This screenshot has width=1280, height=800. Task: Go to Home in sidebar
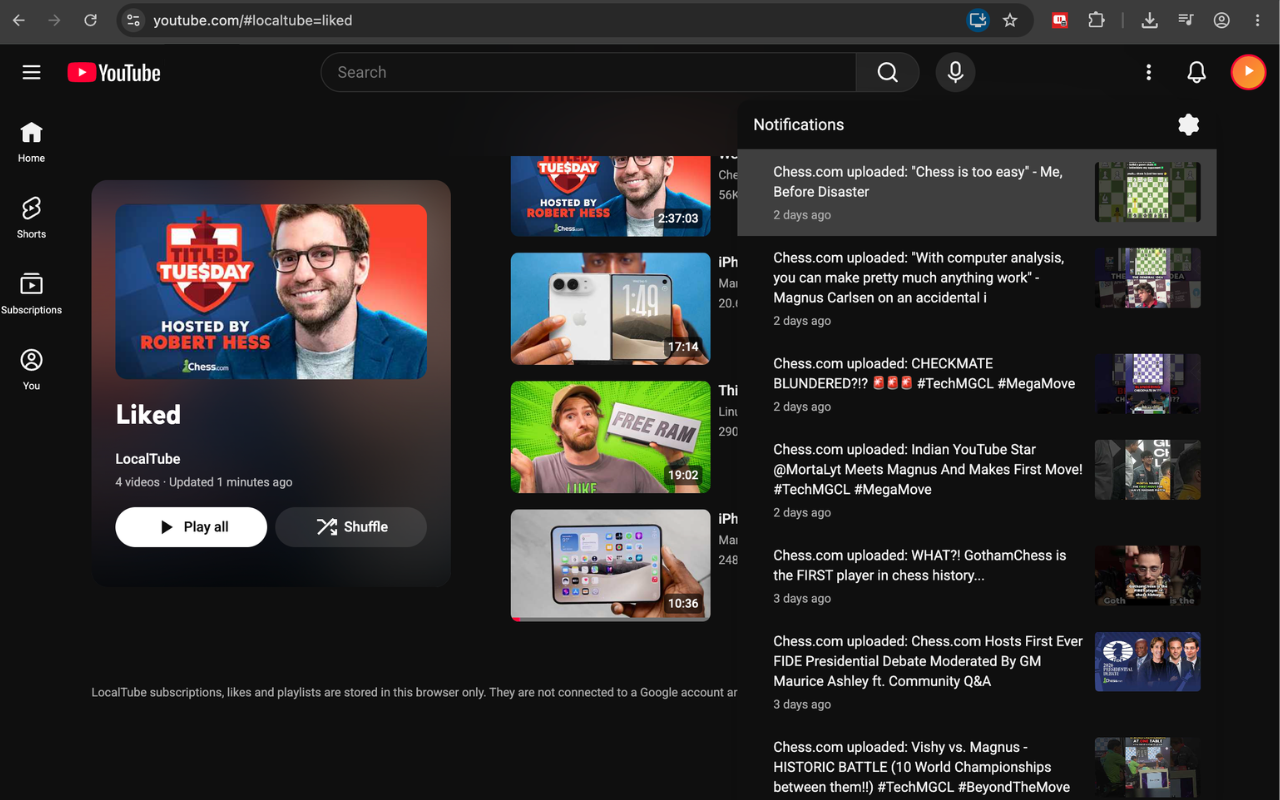(31, 142)
